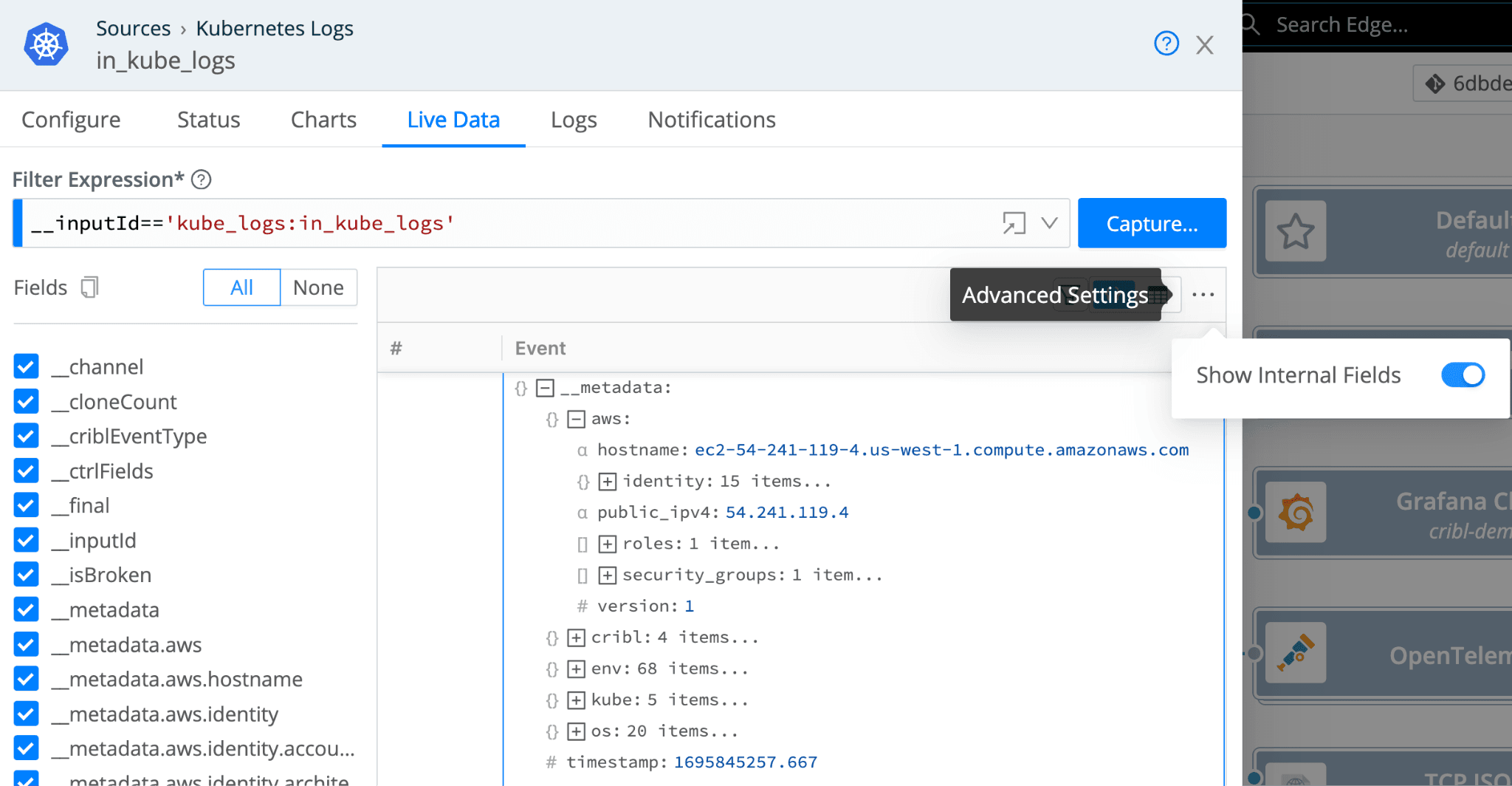Click the Kubernetes logo icon
Image resolution: width=1512 pixels, height=786 pixels.
46,44
